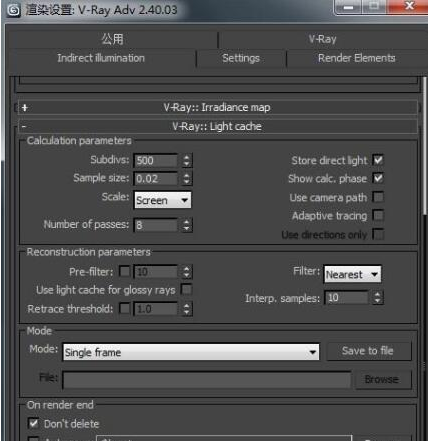The image size is (428, 441).
Task: Click the render setup window app icon
Action: [x=14, y=10]
